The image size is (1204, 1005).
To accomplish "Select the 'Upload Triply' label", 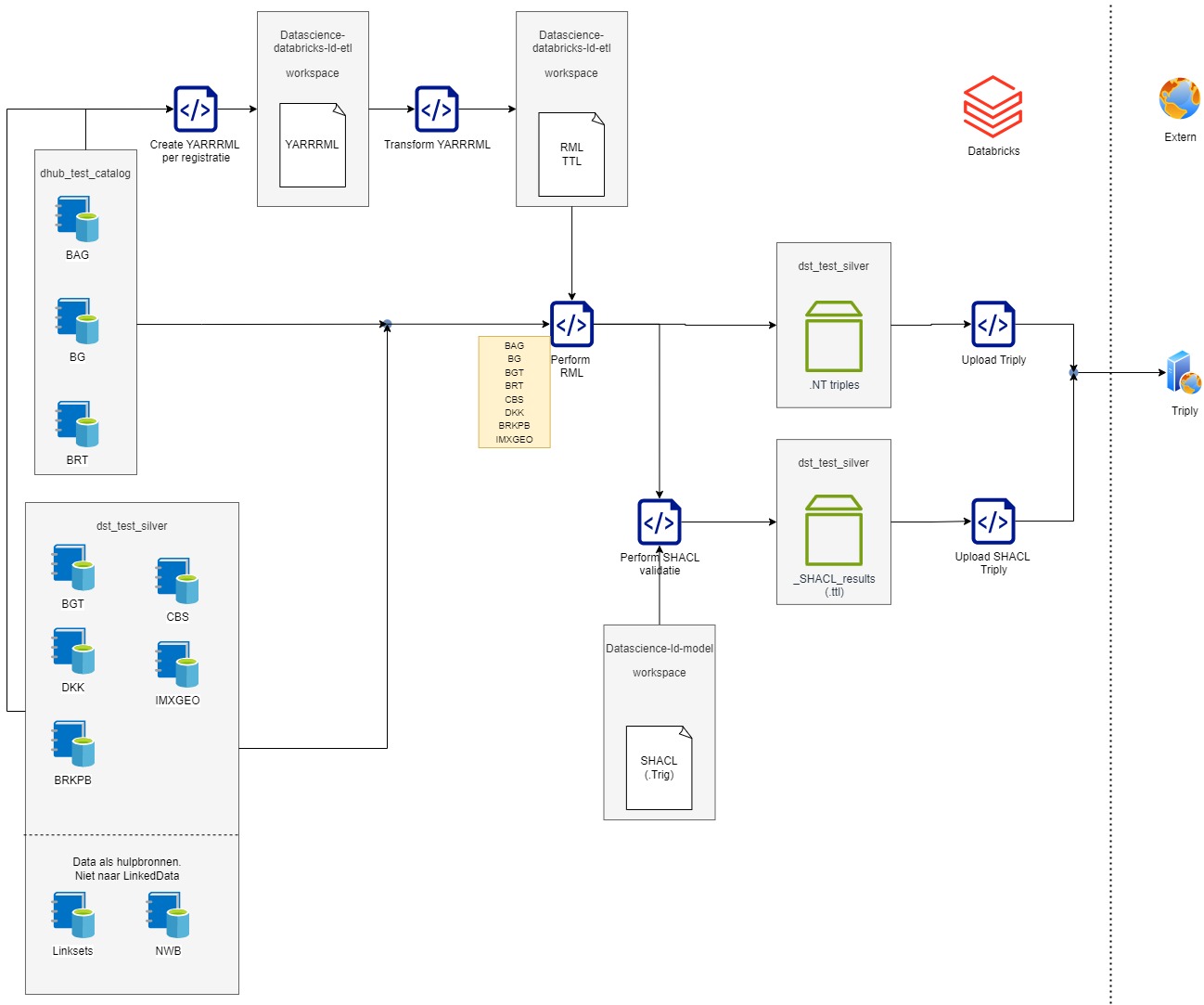I will pos(993,360).
